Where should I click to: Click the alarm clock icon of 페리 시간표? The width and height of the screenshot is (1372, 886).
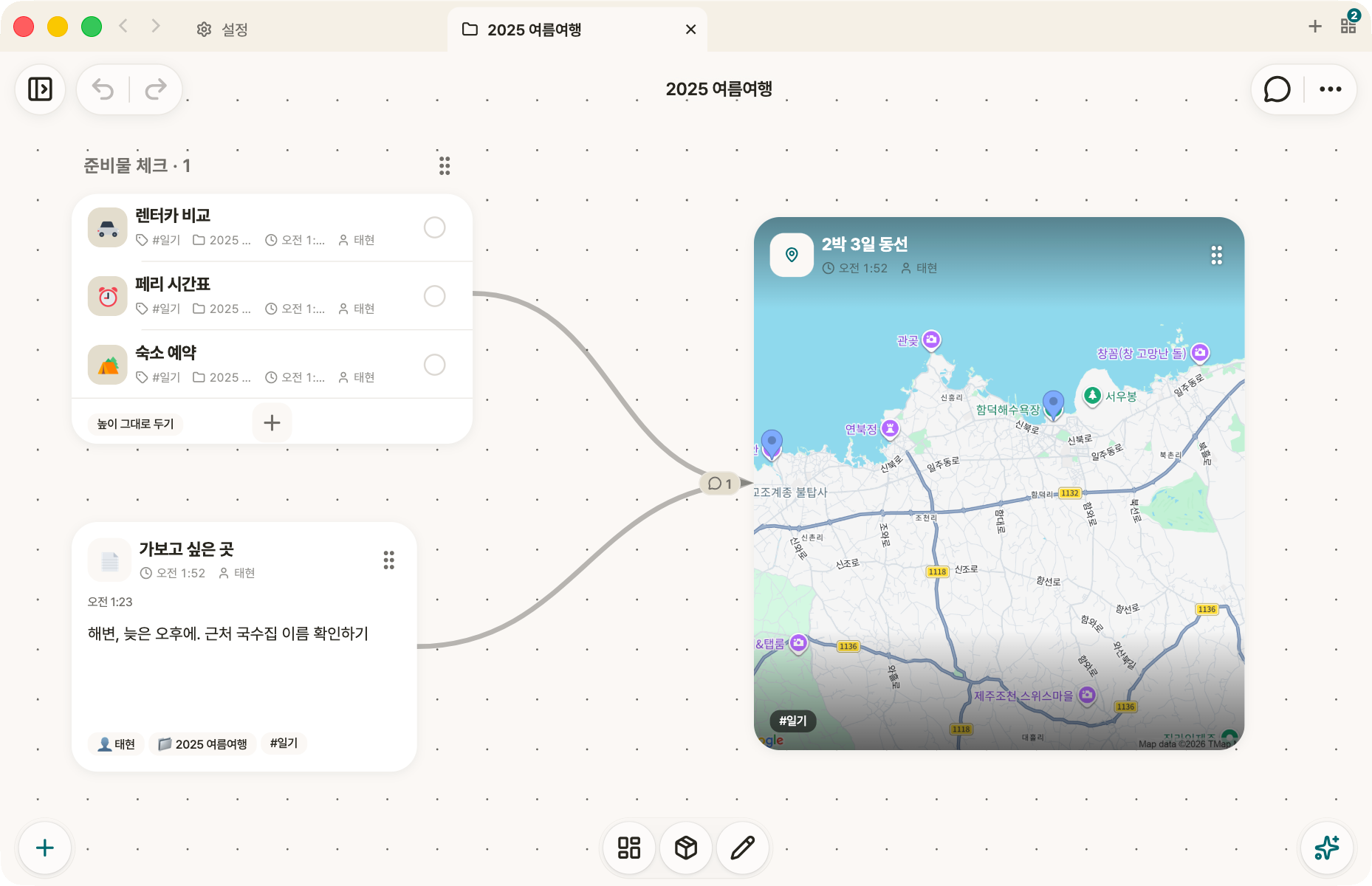pyautogui.click(x=108, y=296)
